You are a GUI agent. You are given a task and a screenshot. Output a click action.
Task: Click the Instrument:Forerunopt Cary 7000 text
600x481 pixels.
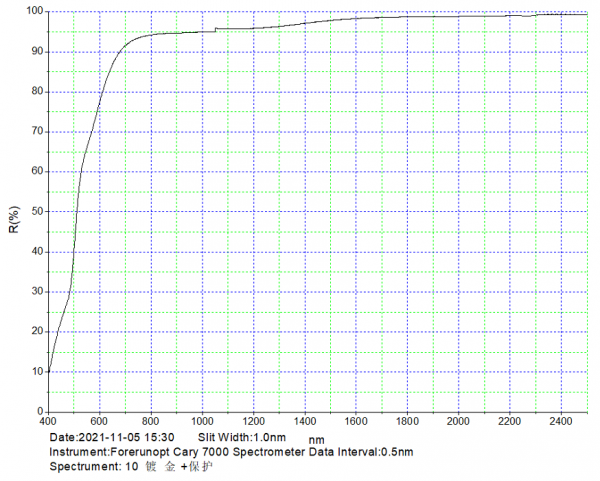[x=154, y=452]
